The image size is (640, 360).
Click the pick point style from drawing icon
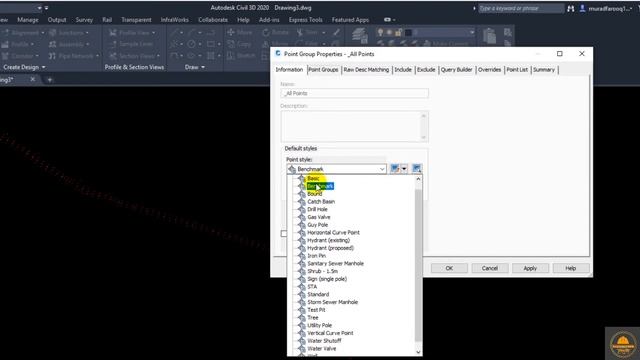click(416, 169)
